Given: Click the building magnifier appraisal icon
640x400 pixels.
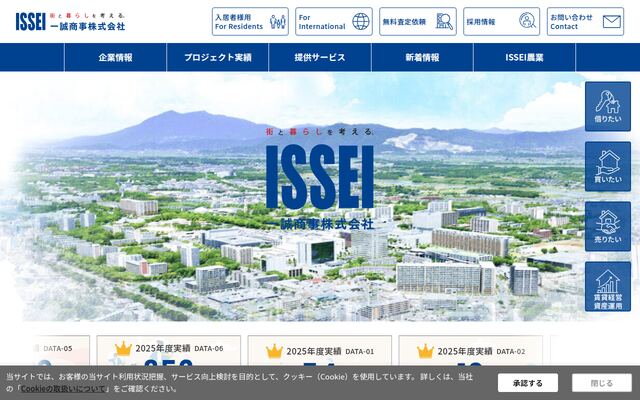Looking at the screenshot, I should (444, 22).
